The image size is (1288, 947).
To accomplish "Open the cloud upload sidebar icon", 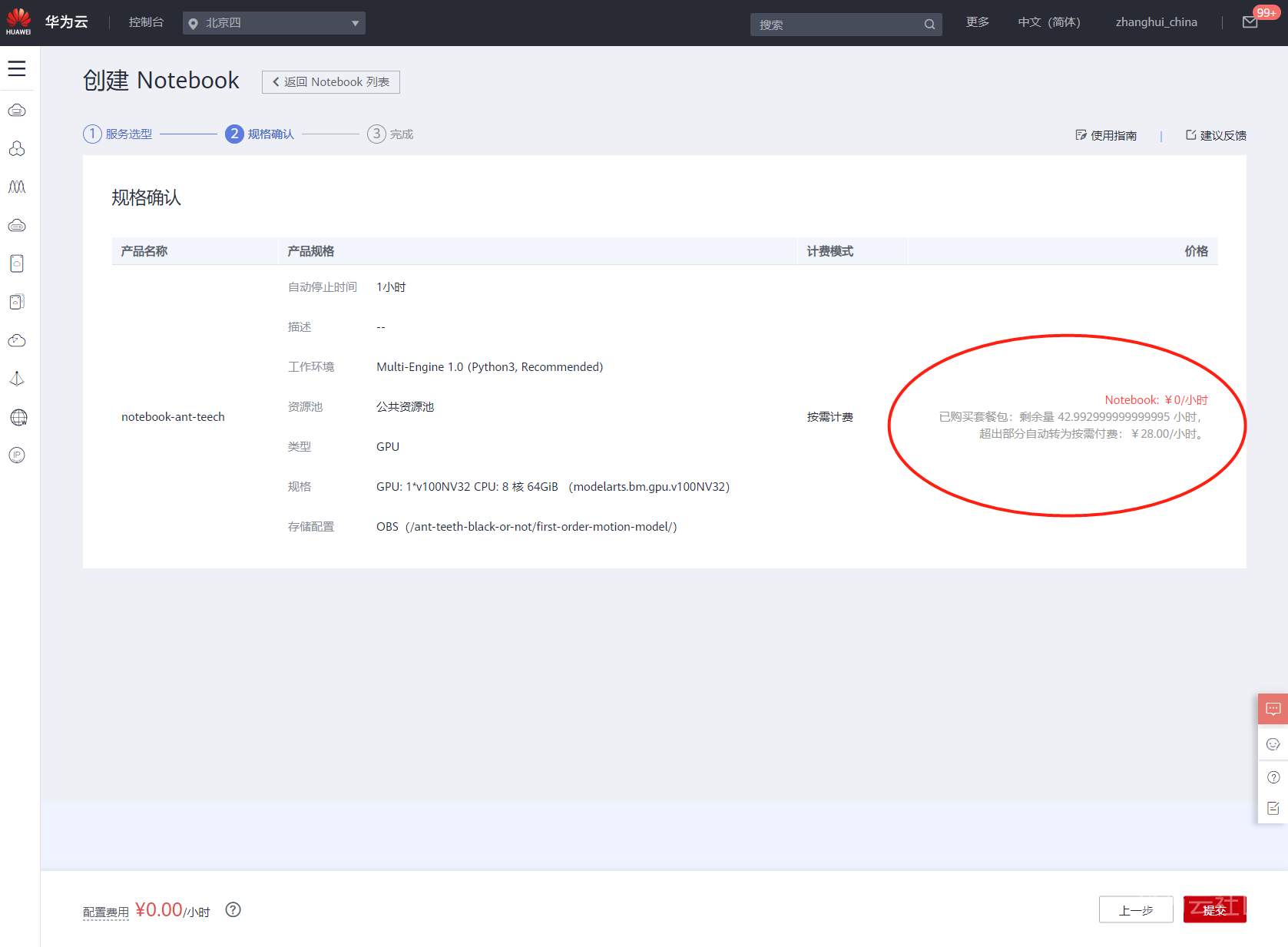I will click(x=17, y=340).
